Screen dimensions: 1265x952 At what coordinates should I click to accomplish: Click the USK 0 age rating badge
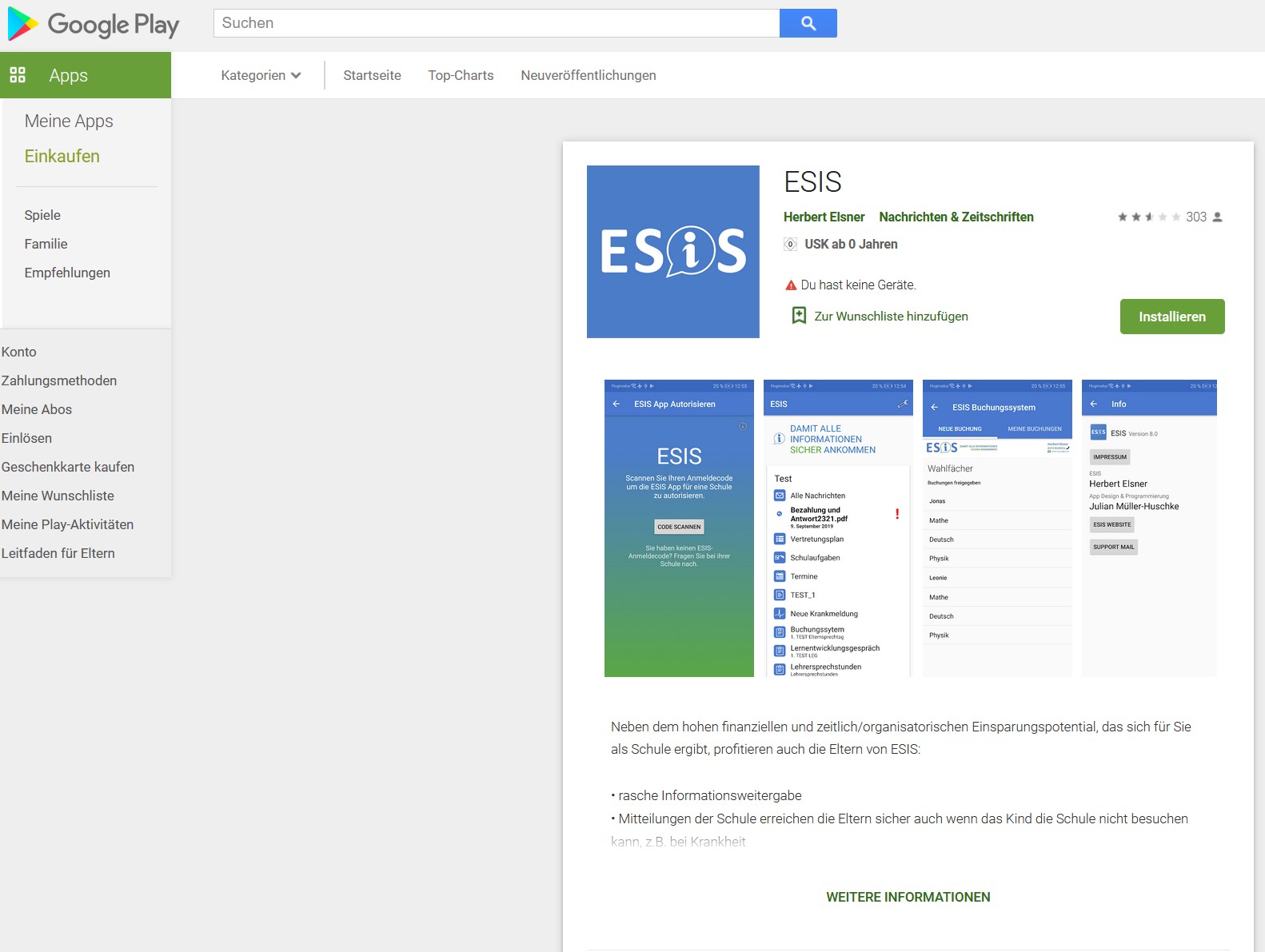coord(790,245)
